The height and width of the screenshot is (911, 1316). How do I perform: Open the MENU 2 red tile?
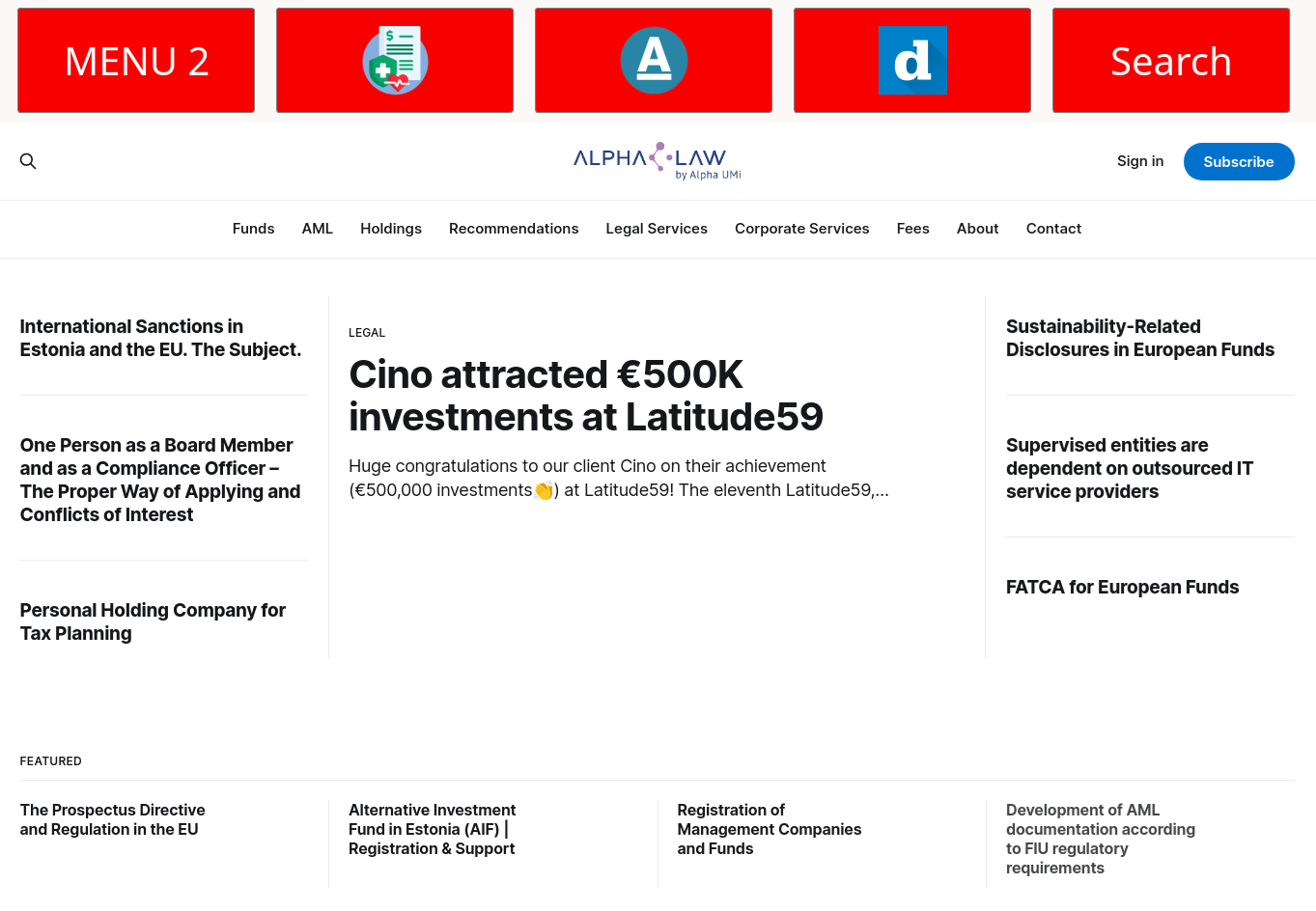click(x=136, y=60)
